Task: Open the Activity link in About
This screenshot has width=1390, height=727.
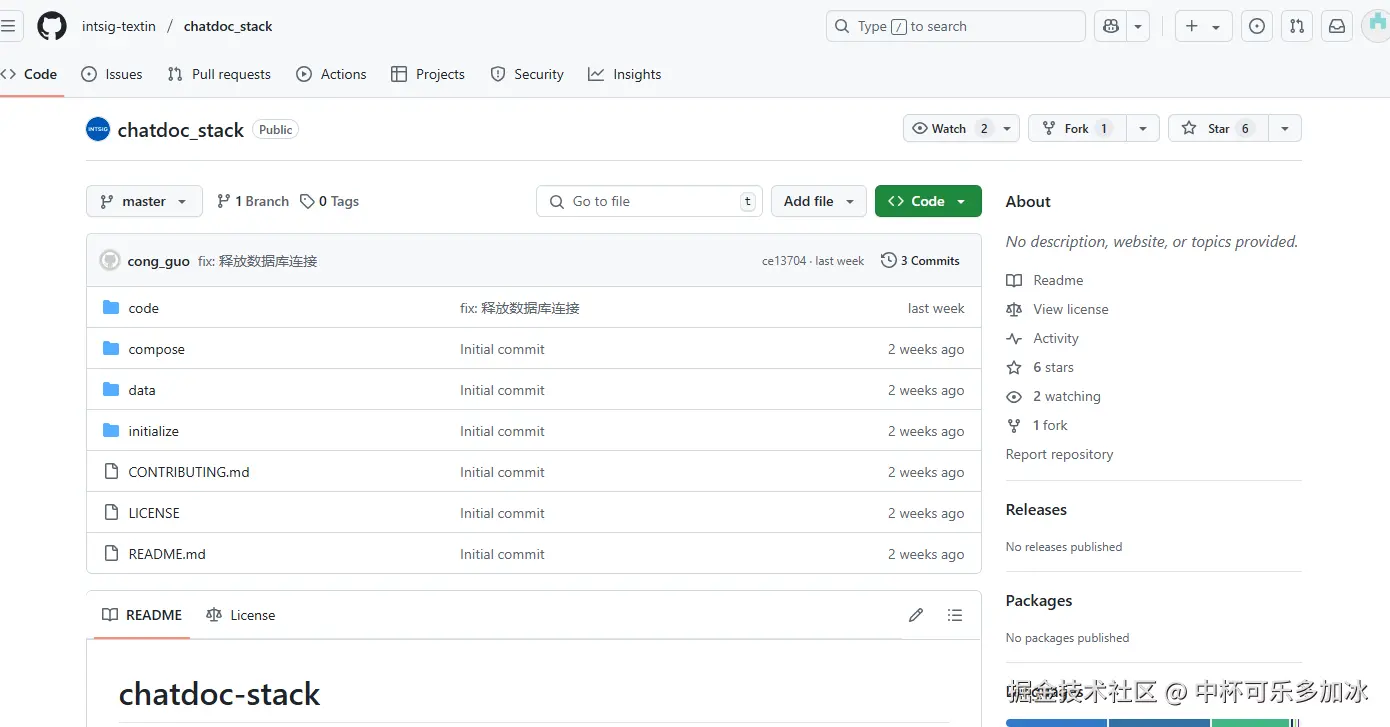Action: pyautogui.click(x=1043, y=338)
